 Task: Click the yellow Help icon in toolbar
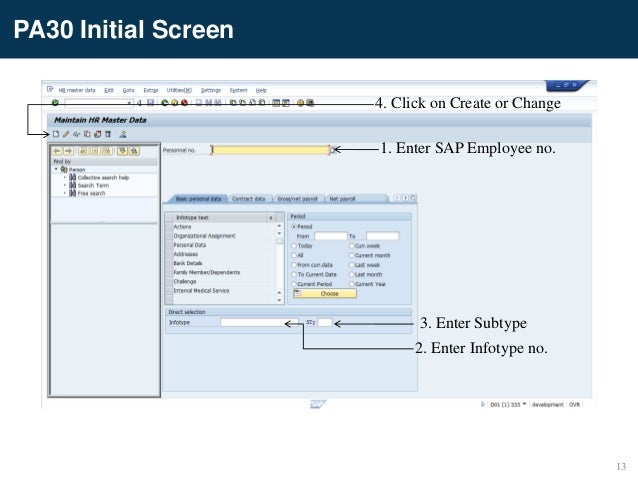300,103
